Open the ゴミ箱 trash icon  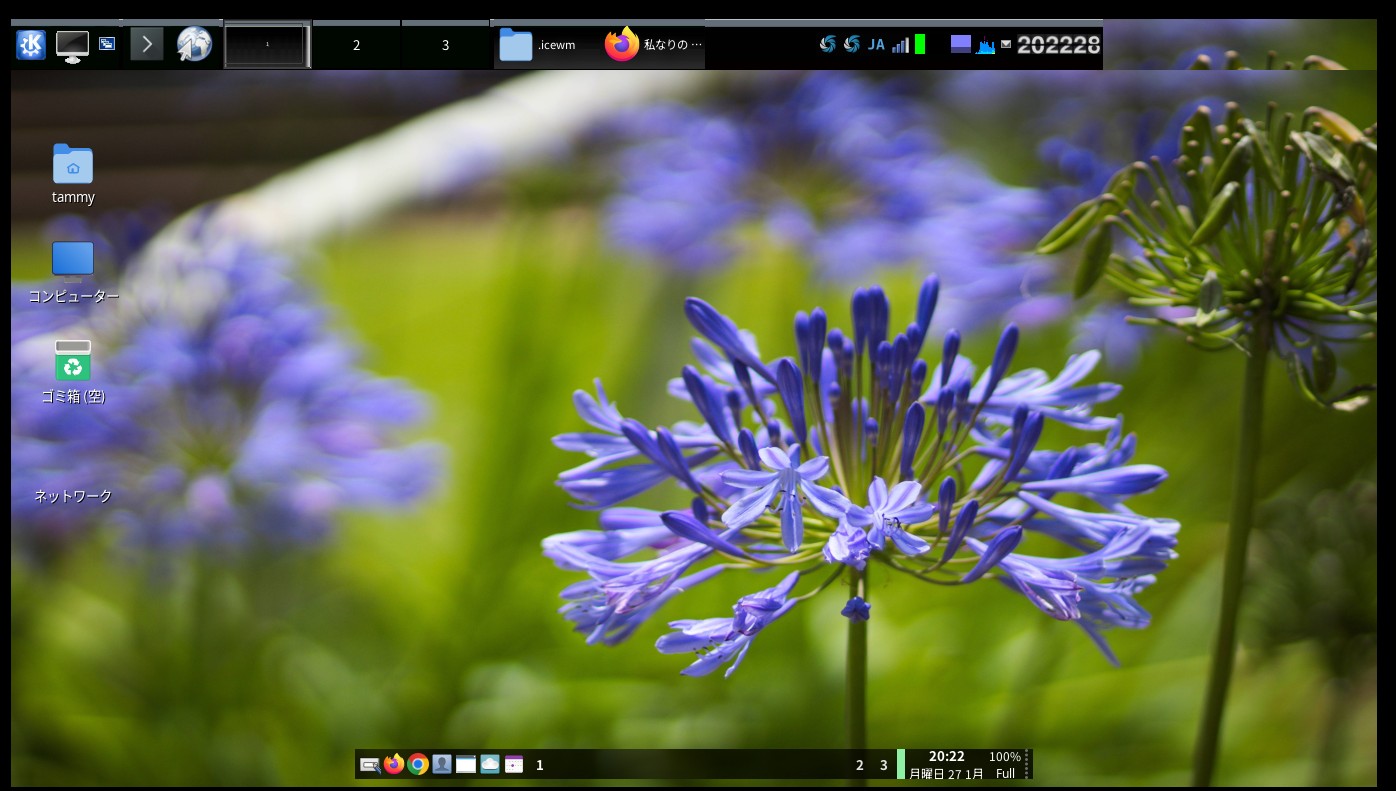click(x=73, y=361)
